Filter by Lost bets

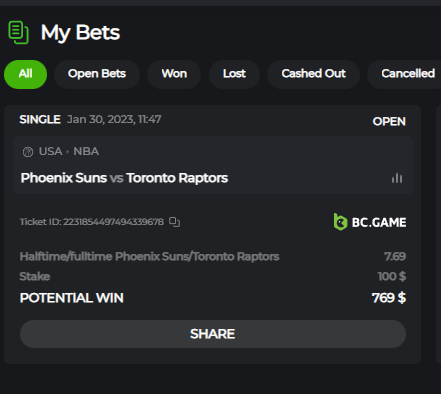click(x=234, y=74)
